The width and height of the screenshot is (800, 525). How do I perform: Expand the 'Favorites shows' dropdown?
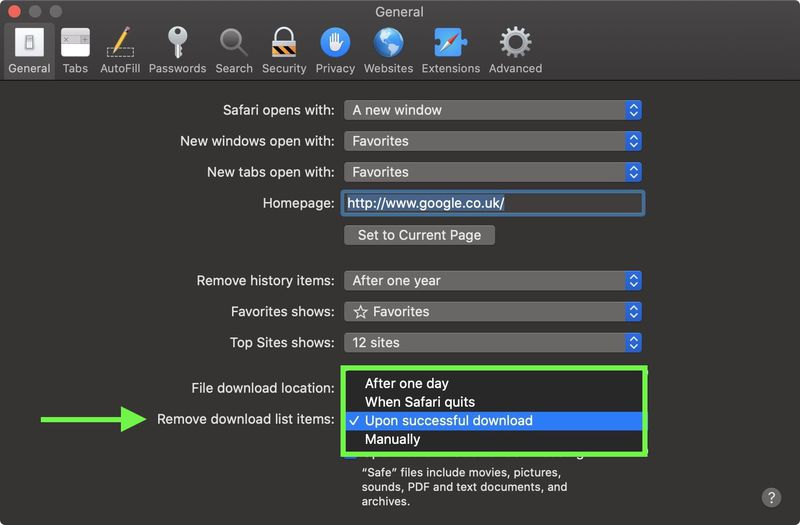(493, 312)
